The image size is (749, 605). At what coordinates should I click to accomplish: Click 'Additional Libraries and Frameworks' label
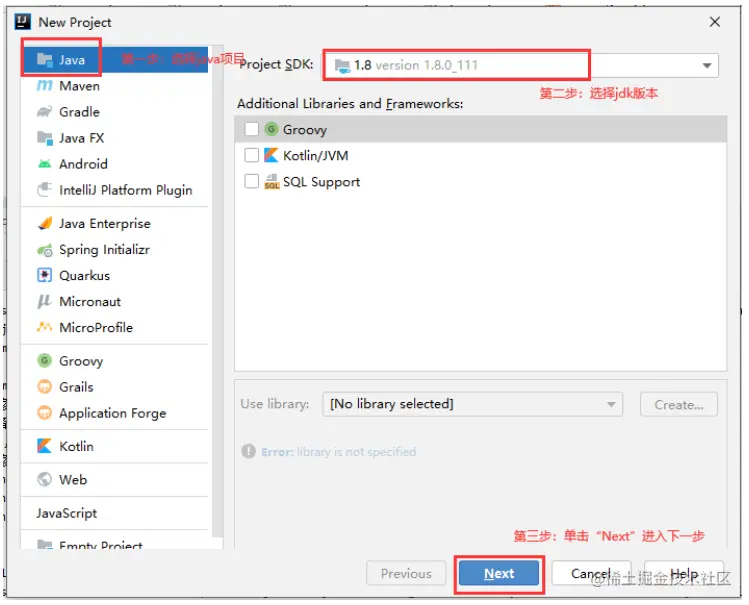350,104
